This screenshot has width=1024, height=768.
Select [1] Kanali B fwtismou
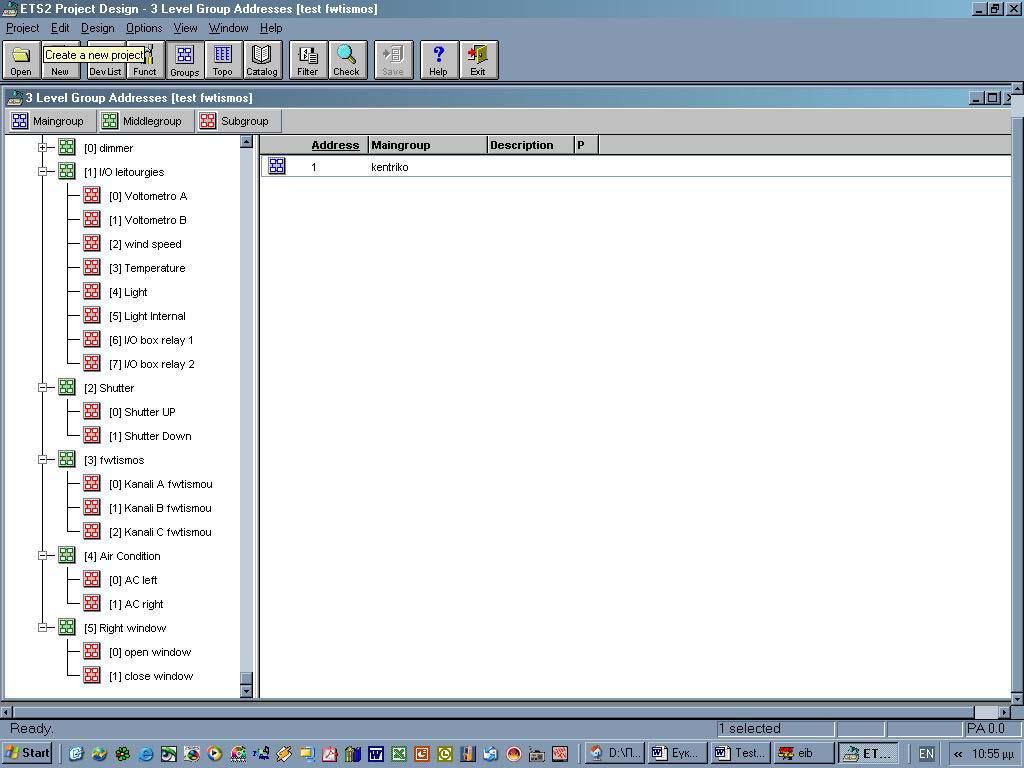[x=160, y=508]
